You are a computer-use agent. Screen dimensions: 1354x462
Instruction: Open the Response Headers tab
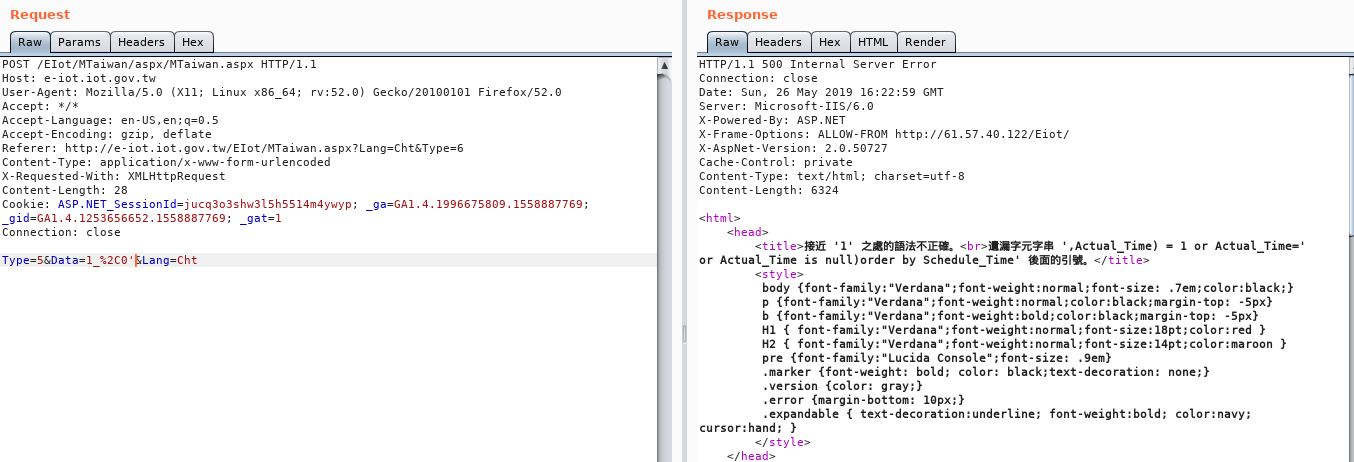click(x=778, y=42)
